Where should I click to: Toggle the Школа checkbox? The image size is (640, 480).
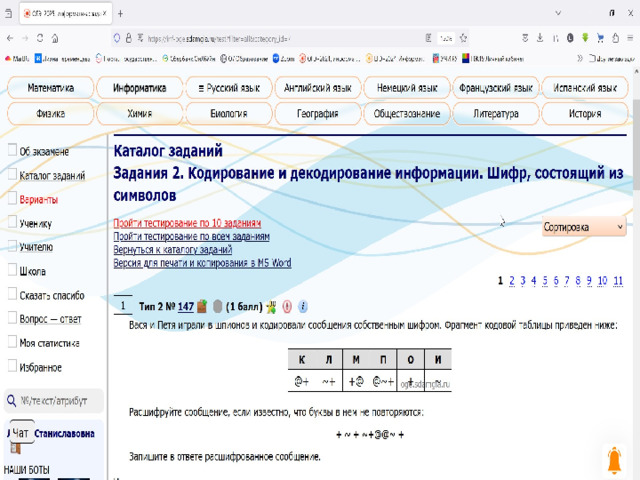click(12, 269)
